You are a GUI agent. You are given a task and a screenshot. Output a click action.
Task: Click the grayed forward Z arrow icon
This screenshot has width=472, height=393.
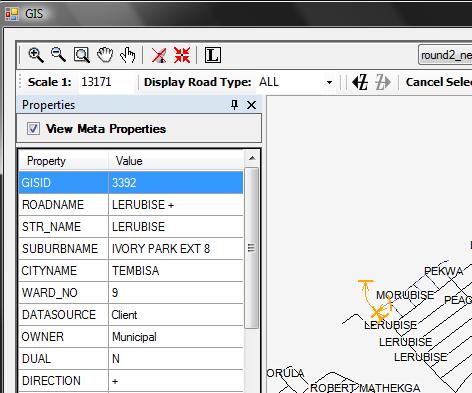pos(383,82)
